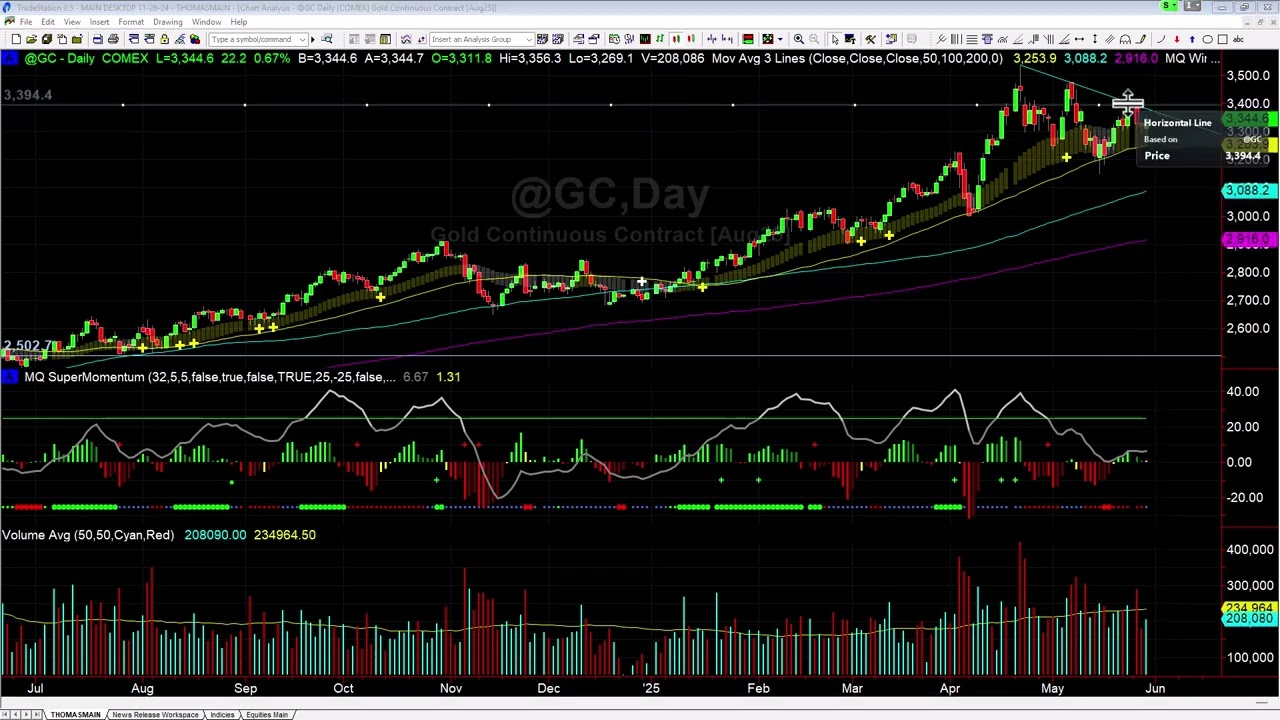Open the Insert an Analysis Group dropdown
Image resolution: width=1280 pixels, height=720 pixels.
pos(531,40)
